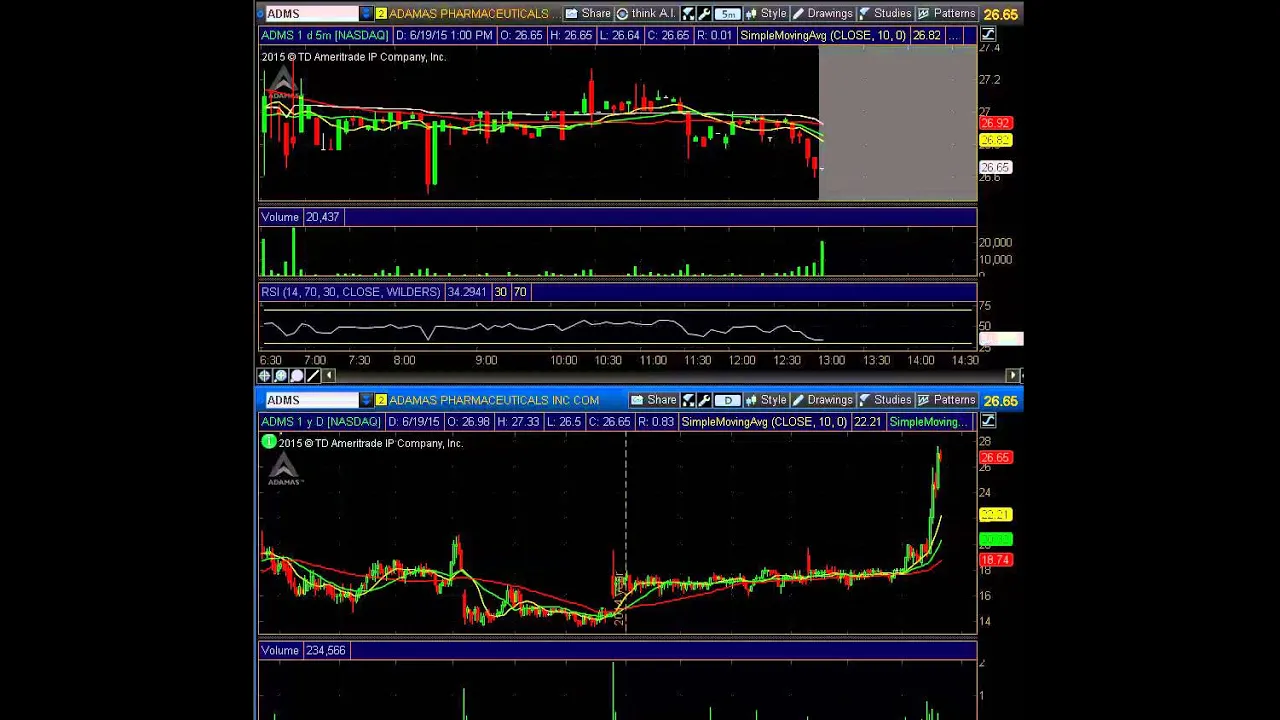
Task: Open the Studies menu on the top chart
Action: [884, 13]
